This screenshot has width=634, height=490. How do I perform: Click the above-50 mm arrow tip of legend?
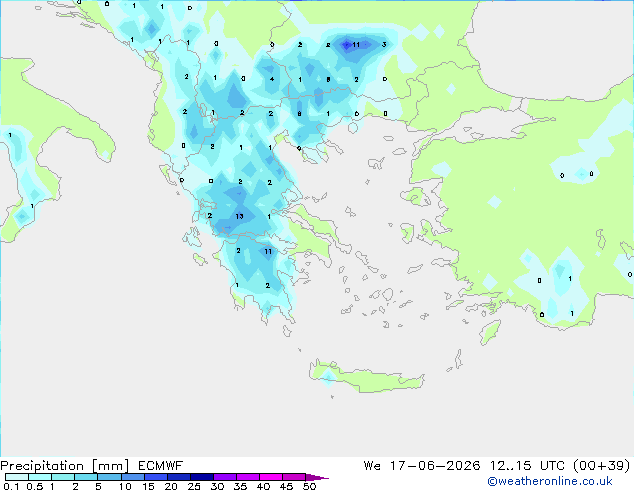[x=317, y=477]
